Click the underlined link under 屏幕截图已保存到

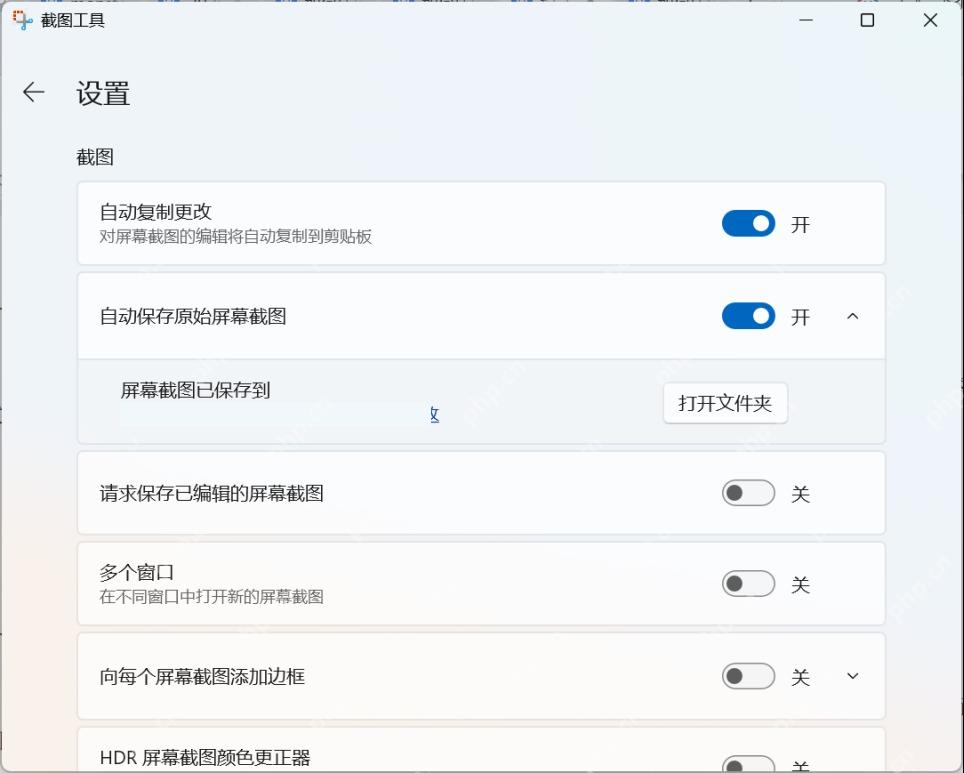435,414
